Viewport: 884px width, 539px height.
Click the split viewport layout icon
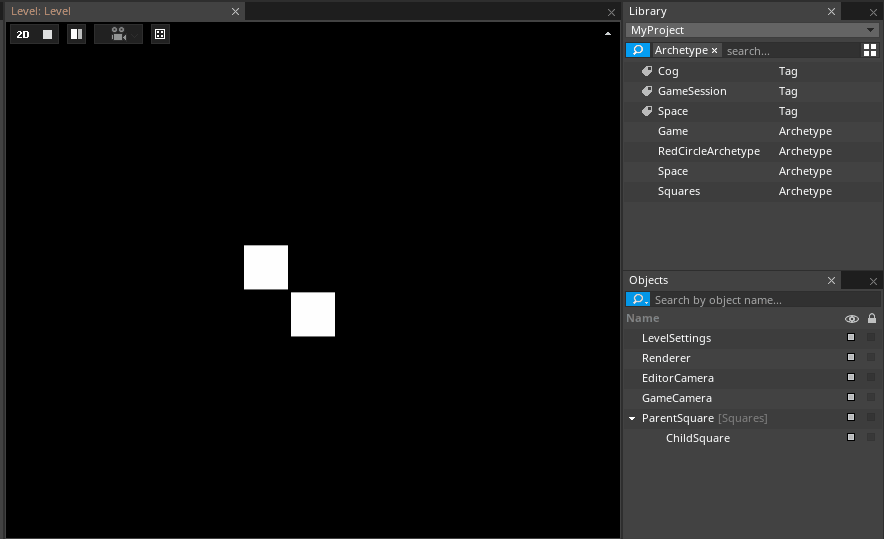[76, 34]
